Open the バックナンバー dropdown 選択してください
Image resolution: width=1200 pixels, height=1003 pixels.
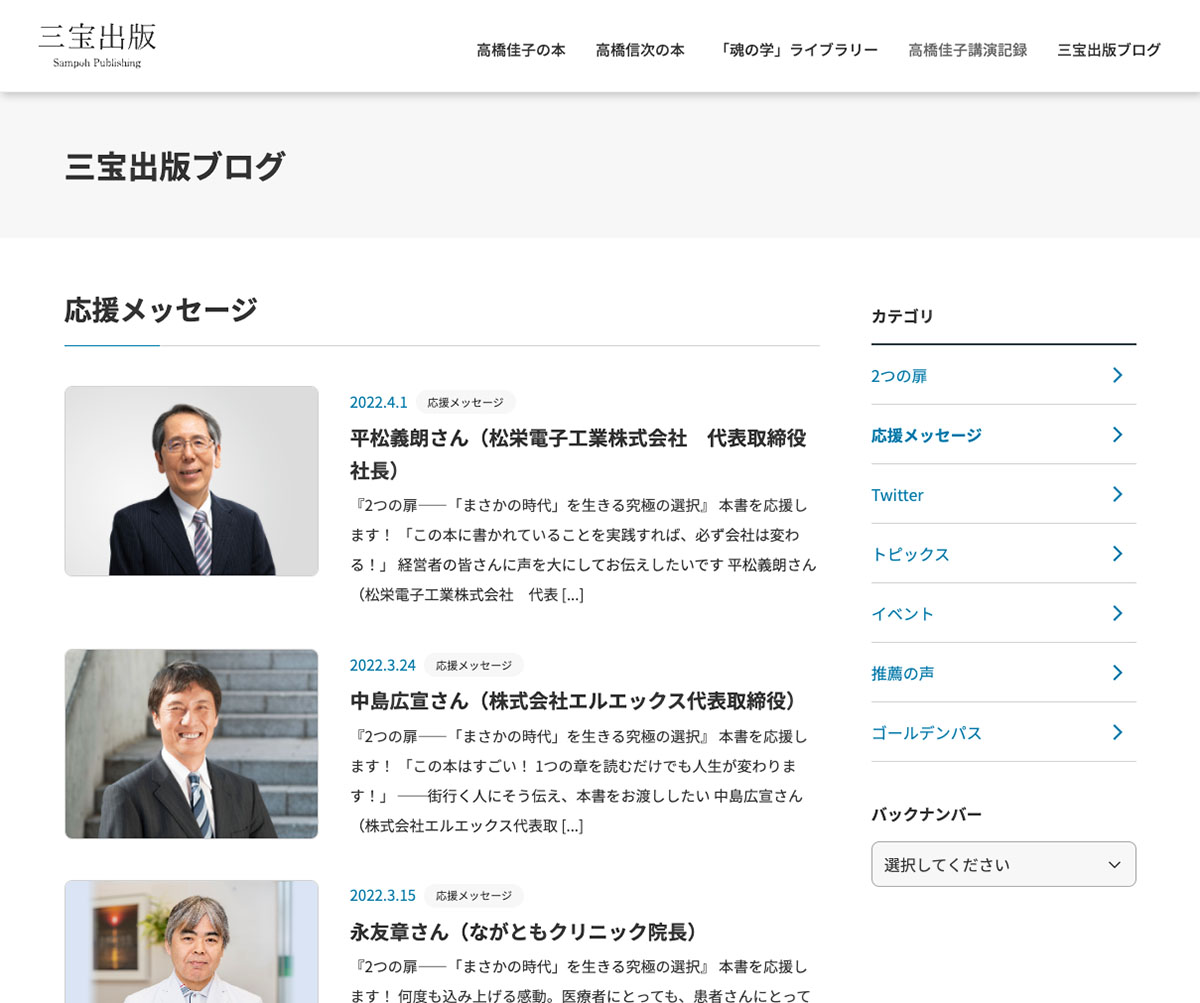(1003, 864)
